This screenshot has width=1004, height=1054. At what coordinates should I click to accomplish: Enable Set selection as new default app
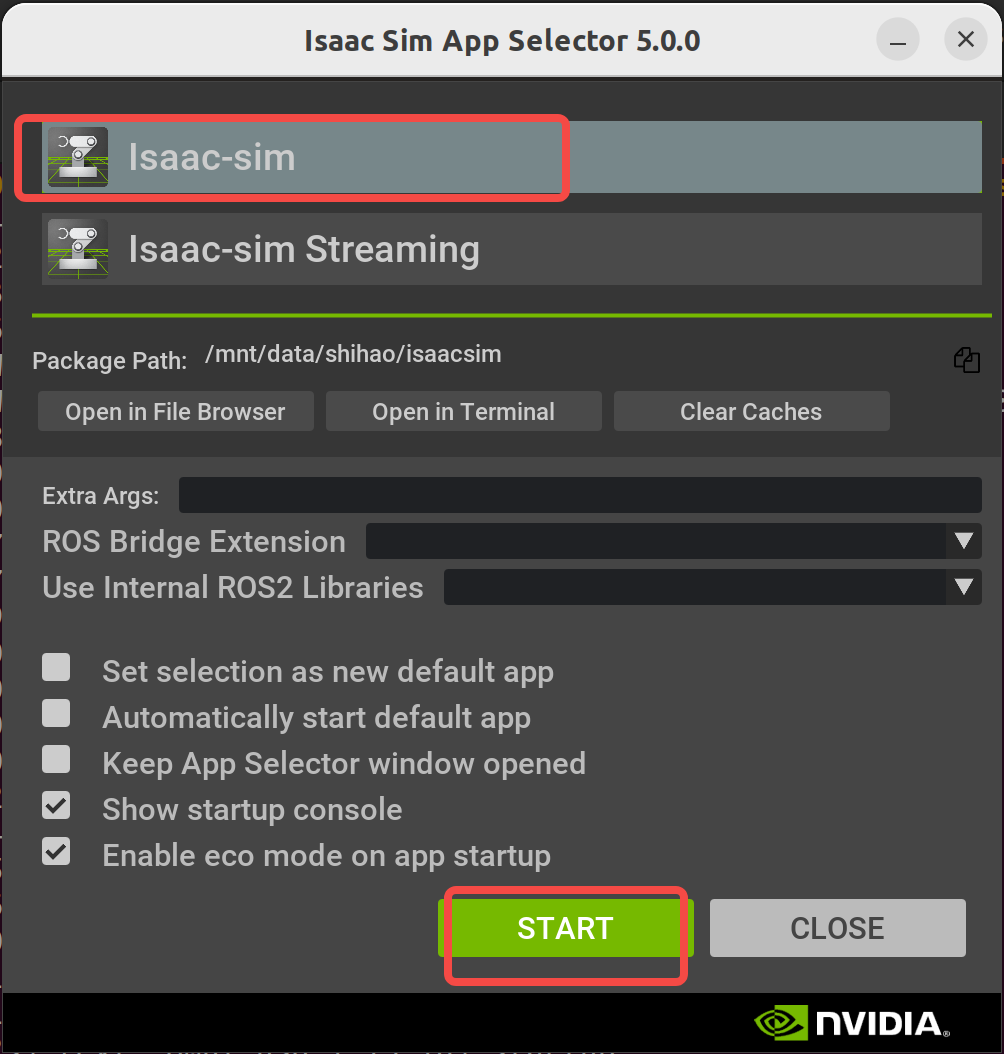point(56,667)
